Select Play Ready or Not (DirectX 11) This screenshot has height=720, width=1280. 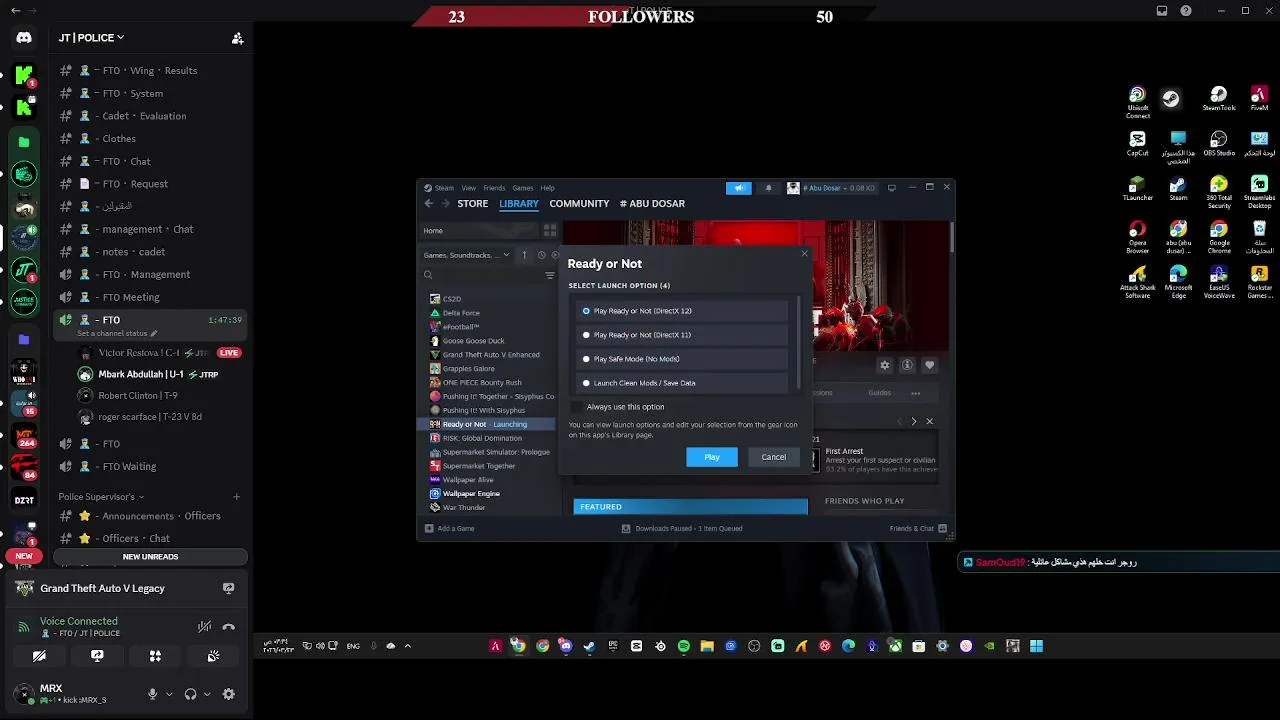pyautogui.click(x=682, y=335)
